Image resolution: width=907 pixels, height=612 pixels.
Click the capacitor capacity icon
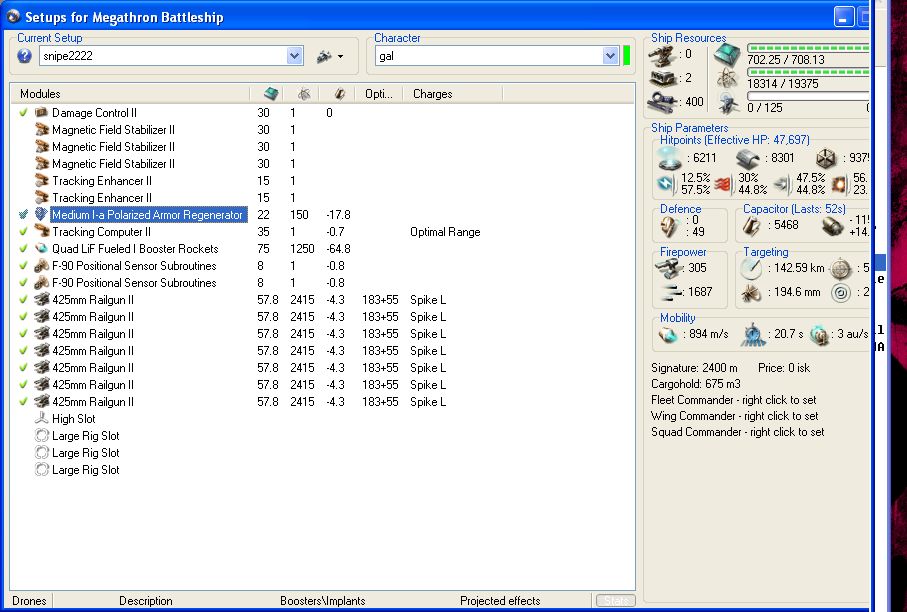click(752, 227)
